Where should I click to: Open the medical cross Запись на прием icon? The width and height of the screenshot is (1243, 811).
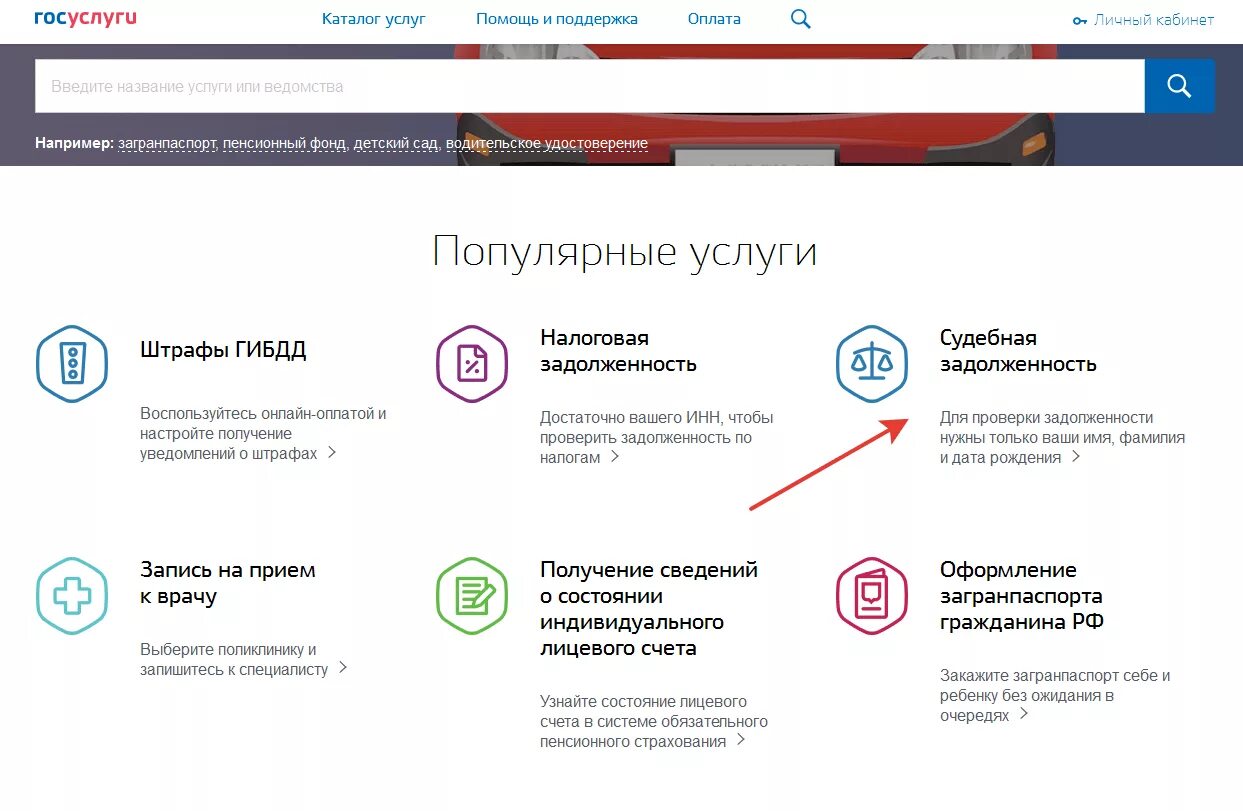tap(72, 596)
